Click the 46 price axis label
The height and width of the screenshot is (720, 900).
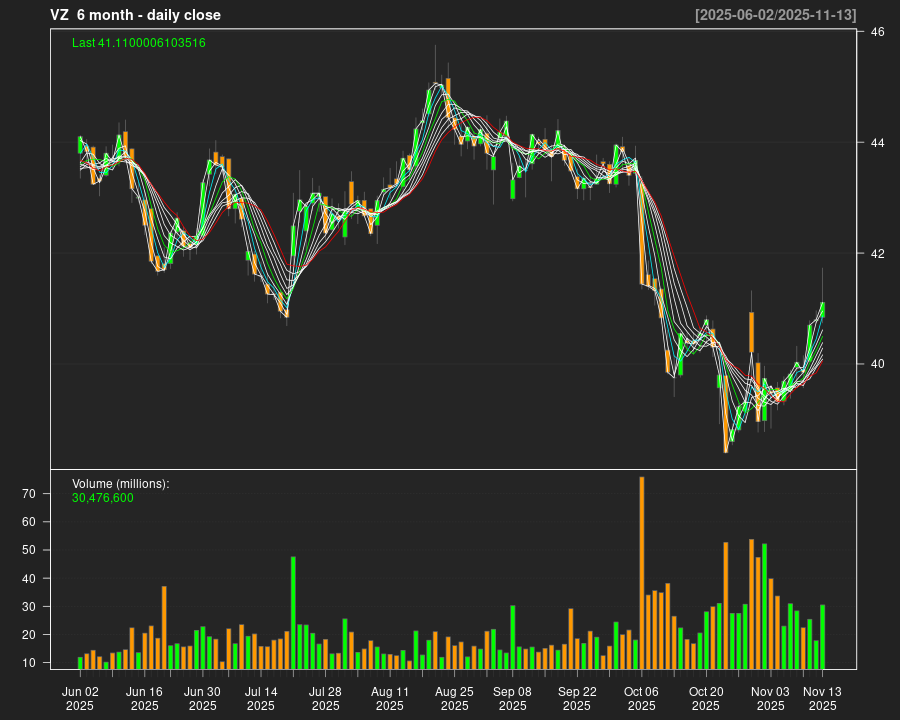[876, 32]
